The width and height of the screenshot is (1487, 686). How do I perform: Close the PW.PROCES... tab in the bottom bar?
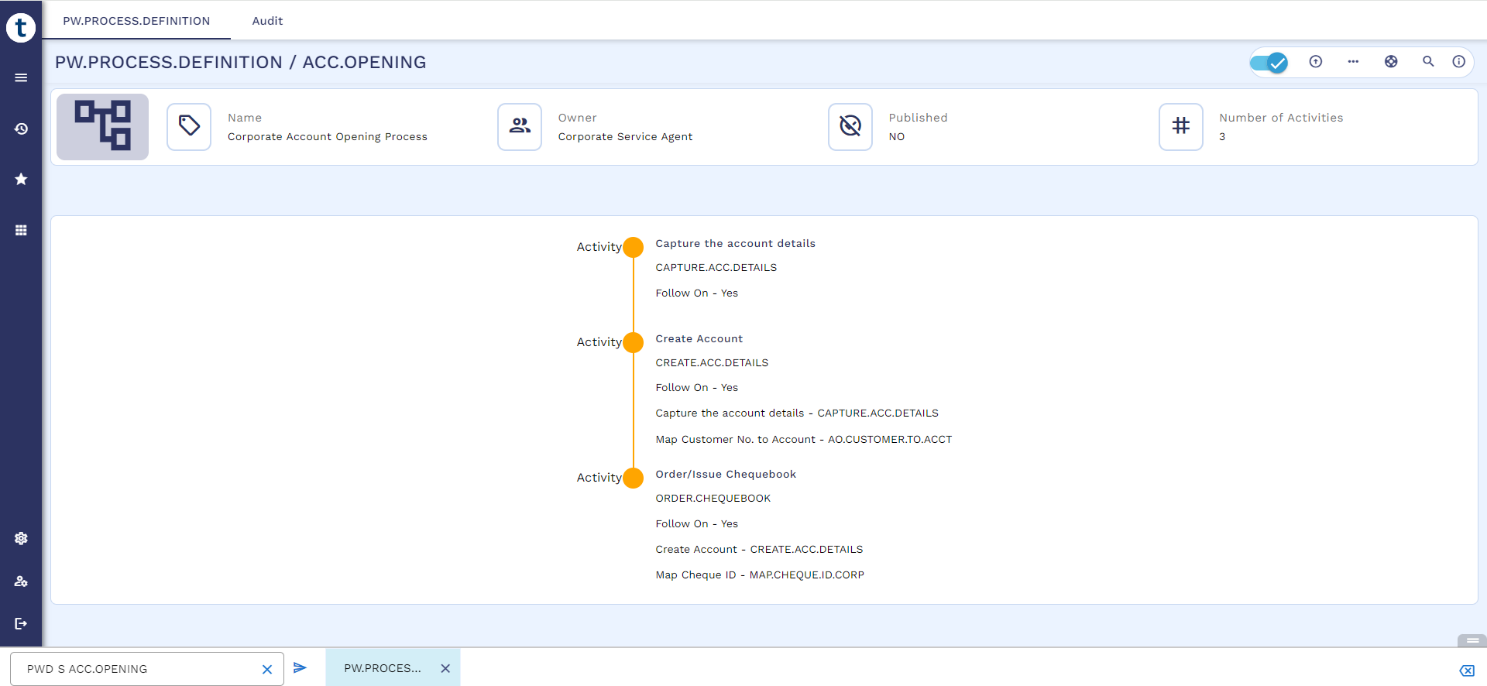(445, 668)
